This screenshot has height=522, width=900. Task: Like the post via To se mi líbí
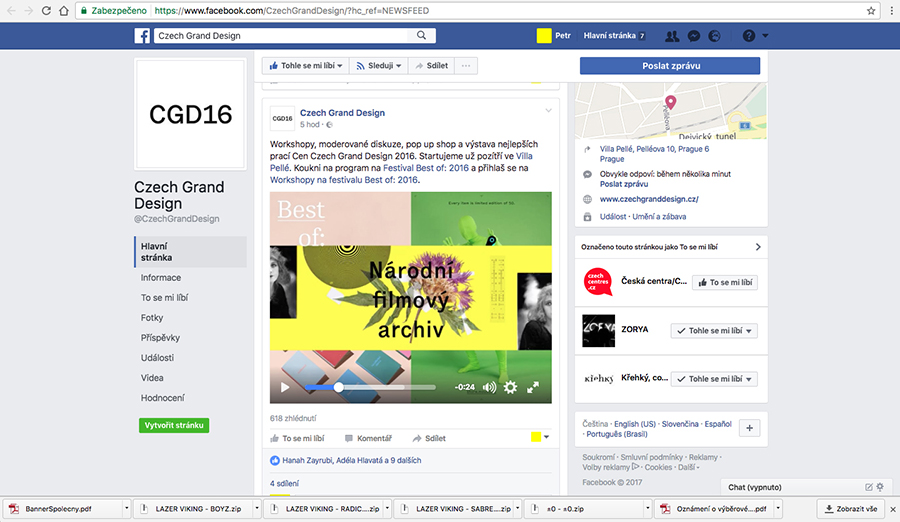coord(297,438)
